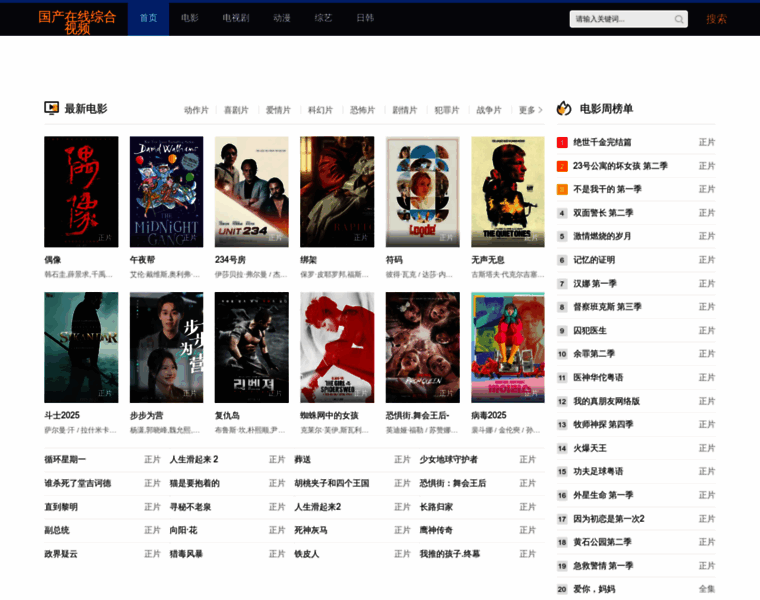Open 死神灰马 list entry
Image resolution: width=760 pixels, height=600 pixels.
click(311, 530)
